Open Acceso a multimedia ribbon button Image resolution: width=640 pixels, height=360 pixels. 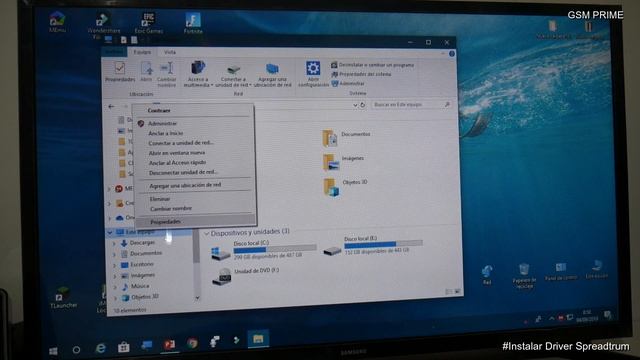coord(198,73)
